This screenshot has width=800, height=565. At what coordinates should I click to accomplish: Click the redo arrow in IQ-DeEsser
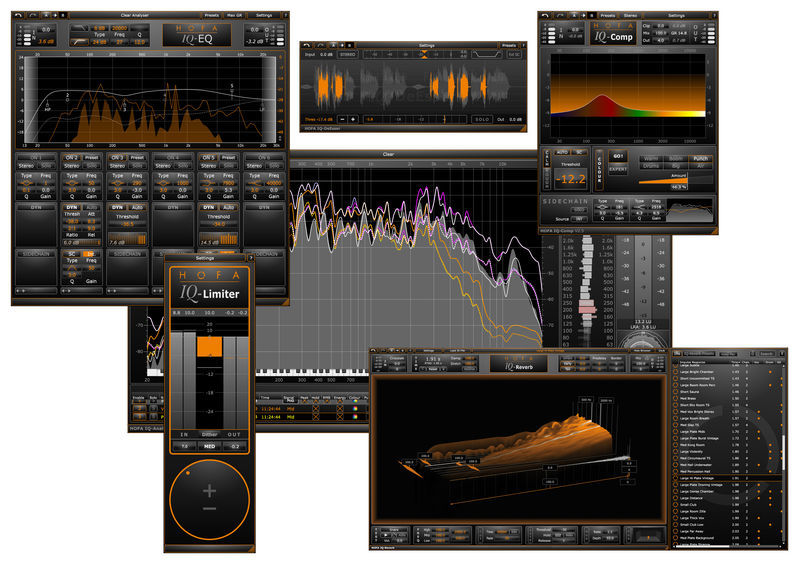(320, 45)
